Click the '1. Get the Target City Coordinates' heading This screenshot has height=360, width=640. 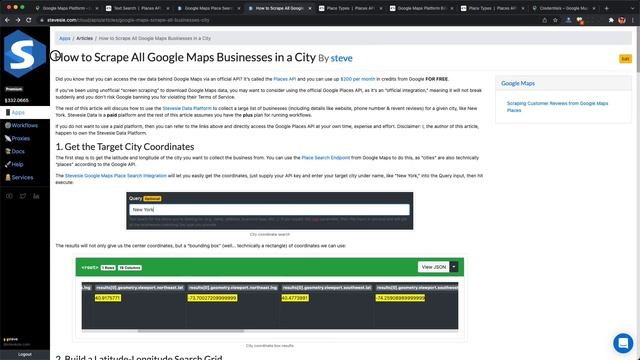coord(125,147)
